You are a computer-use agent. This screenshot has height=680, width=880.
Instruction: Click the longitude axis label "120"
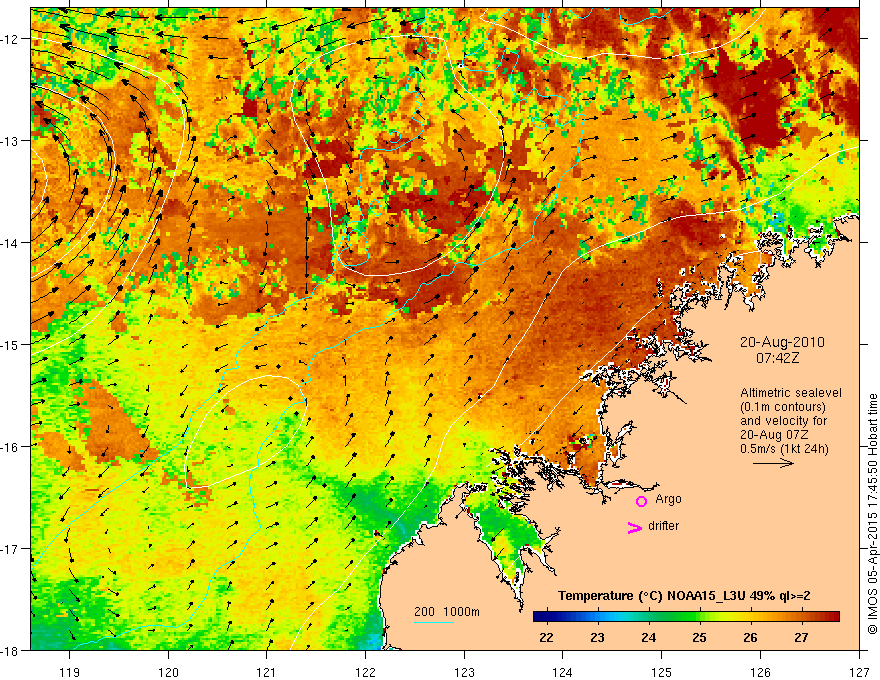[168, 672]
